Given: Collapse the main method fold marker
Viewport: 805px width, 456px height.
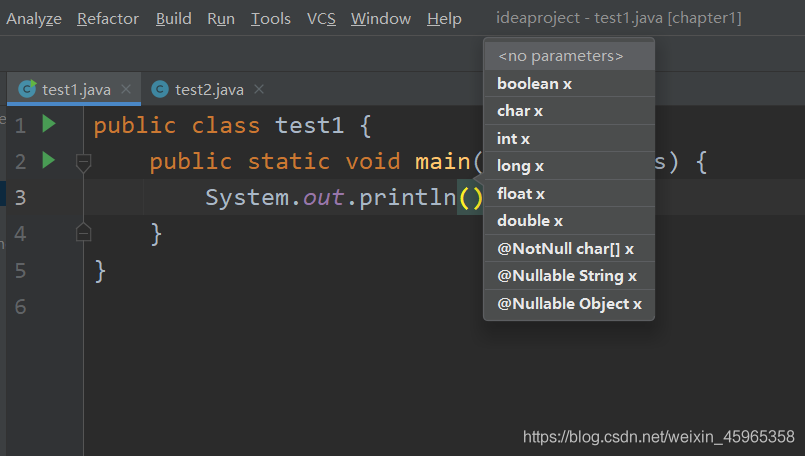Looking at the screenshot, I should [84, 161].
